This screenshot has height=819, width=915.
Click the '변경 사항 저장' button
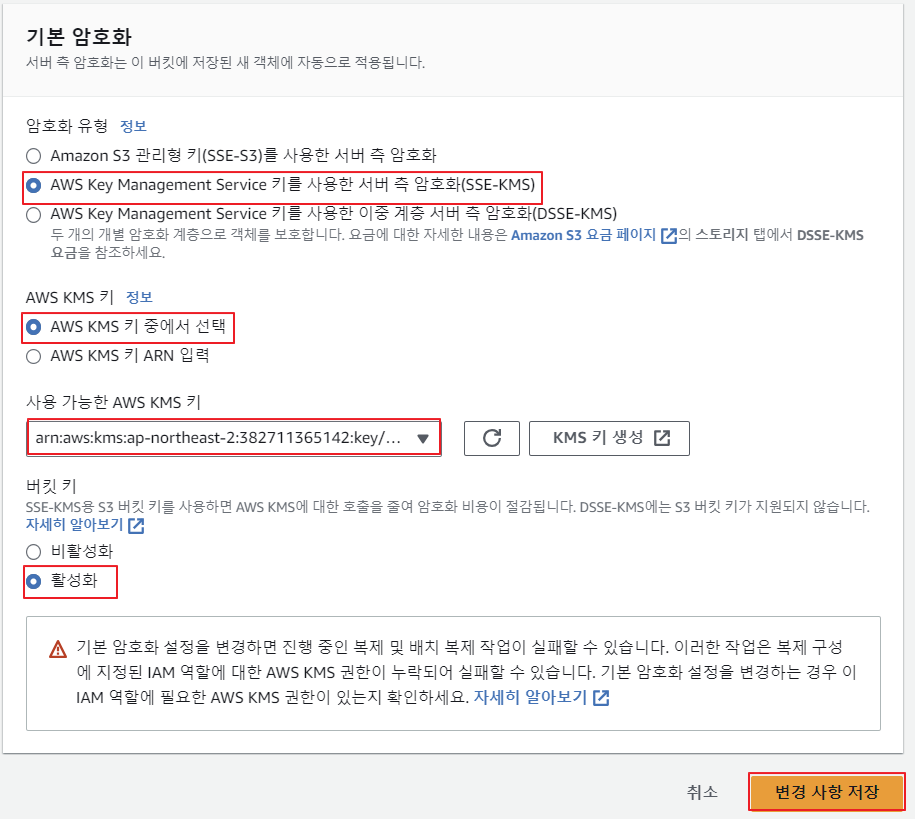[826, 792]
